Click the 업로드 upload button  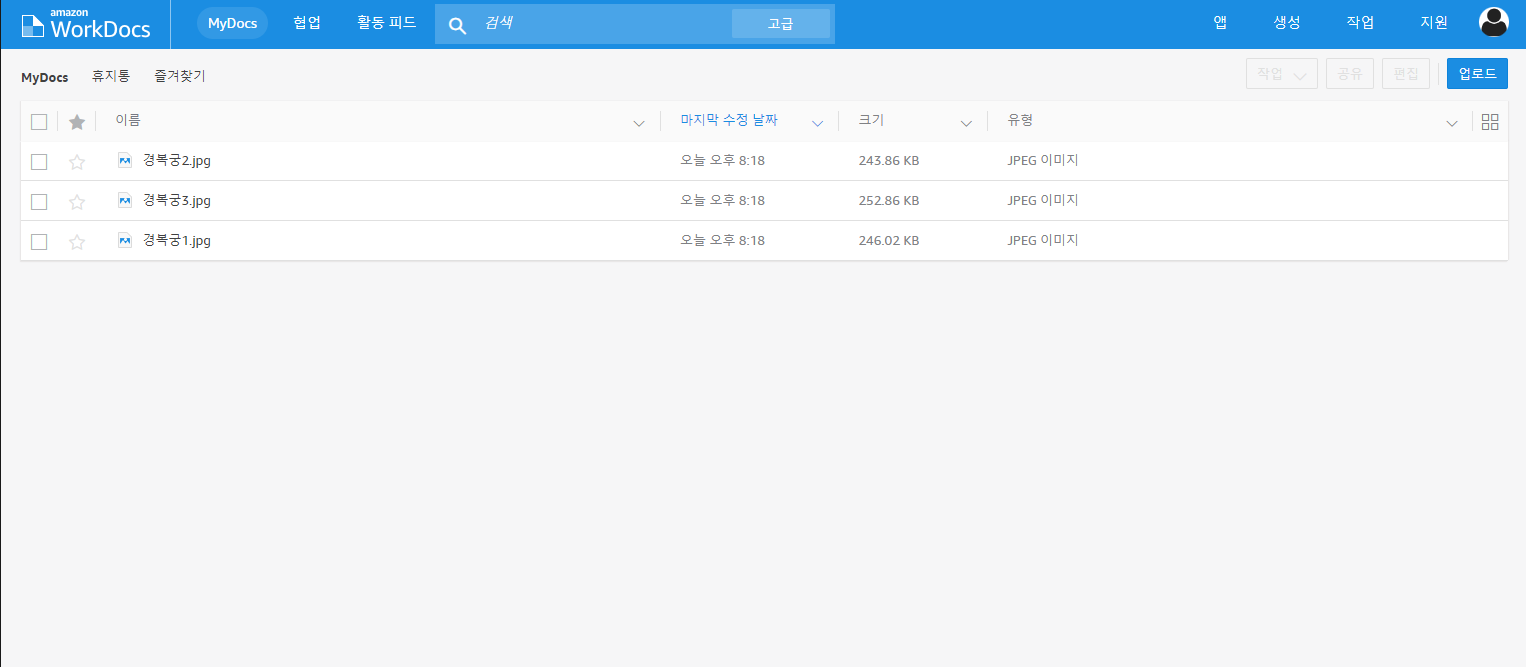click(x=1477, y=73)
